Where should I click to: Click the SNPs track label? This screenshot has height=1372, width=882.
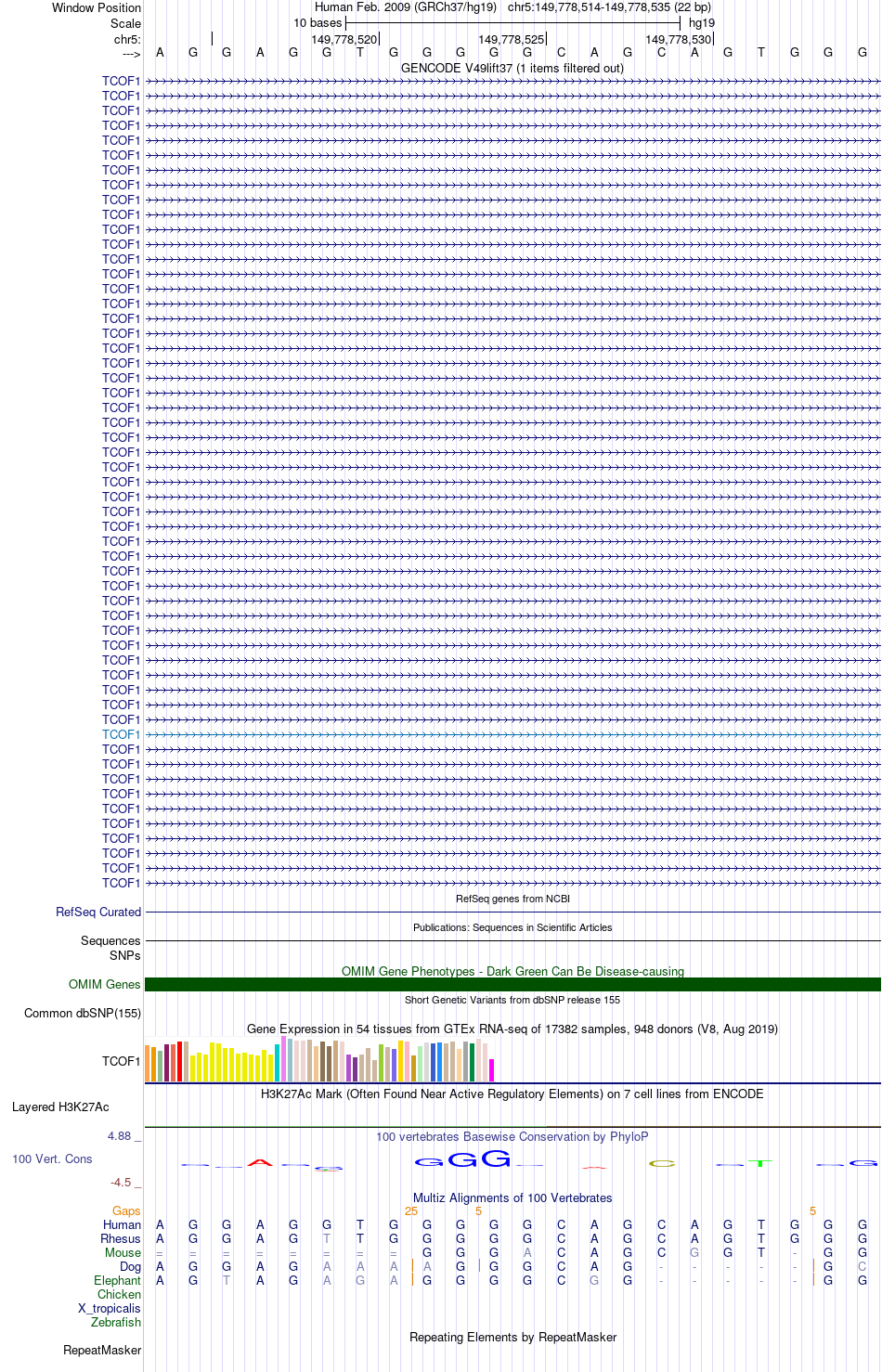[125, 955]
